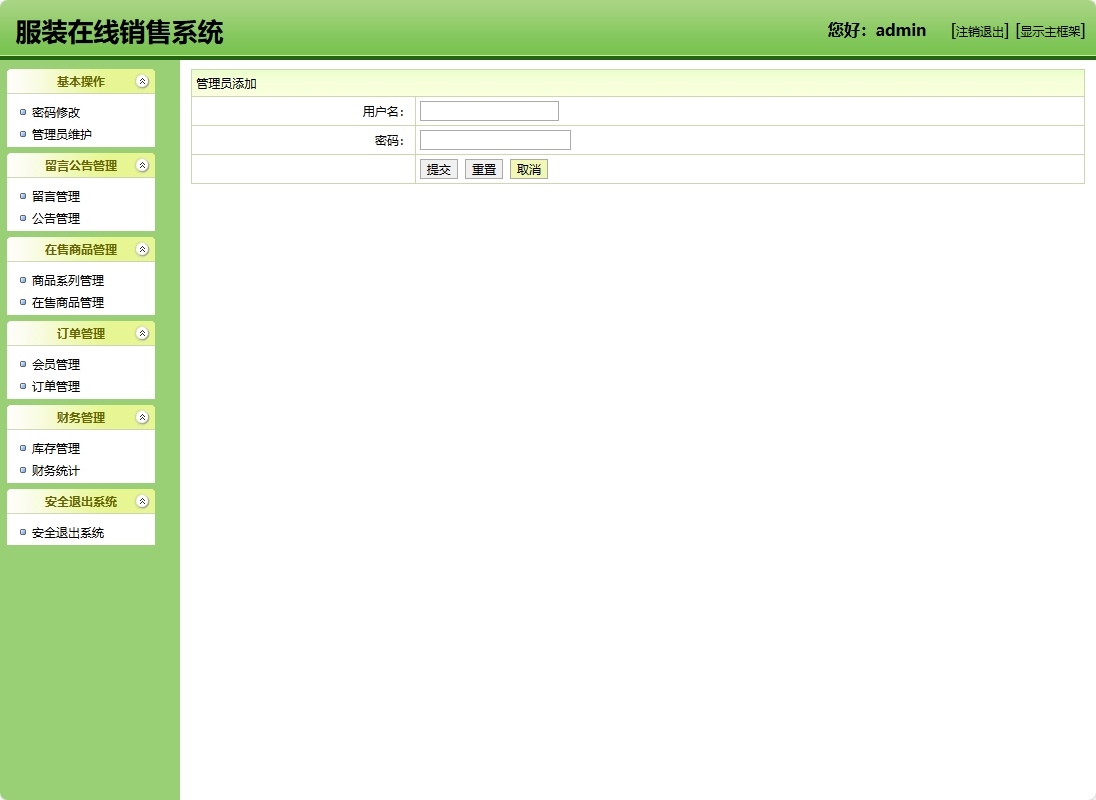Open 在售商品管理 sidebar link
This screenshot has height=800, width=1096.
tap(68, 303)
